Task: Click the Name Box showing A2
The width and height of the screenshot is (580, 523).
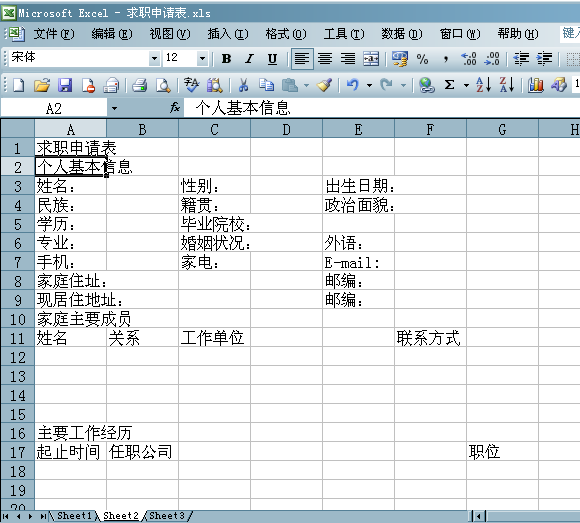Action: (54, 108)
